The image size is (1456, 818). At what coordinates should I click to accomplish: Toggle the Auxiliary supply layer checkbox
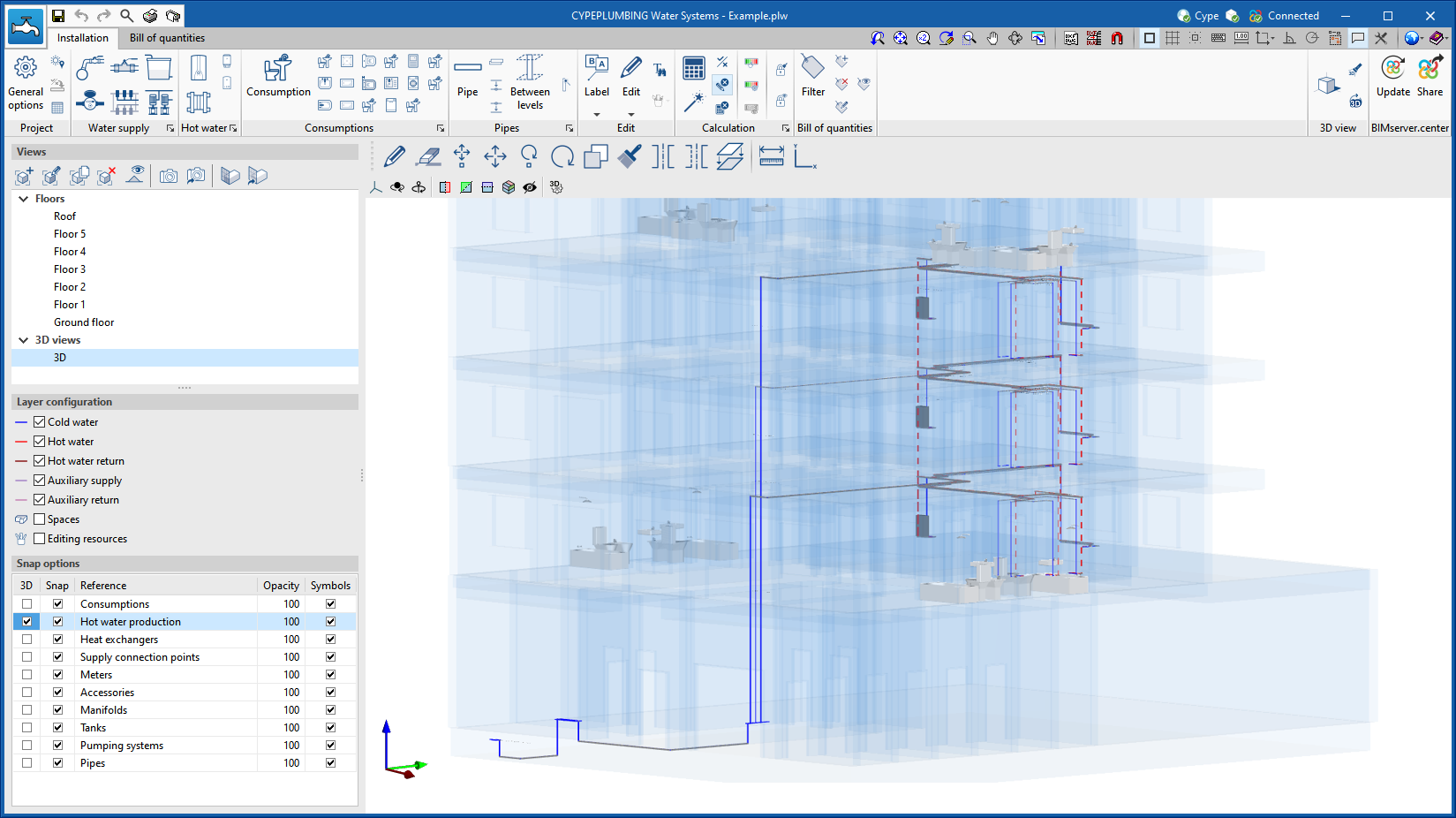[x=39, y=481]
